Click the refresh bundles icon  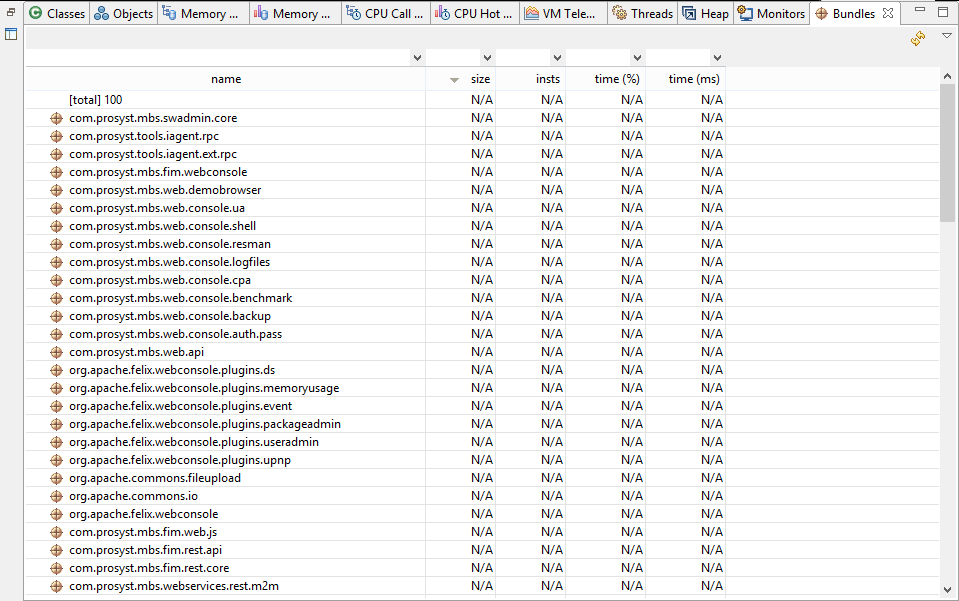[x=917, y=38]
